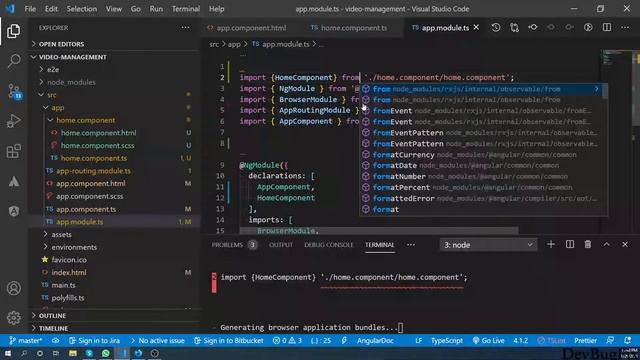Switch to the Problems panel tab
Viewport: 640px width, 360px height.
(233, 245)
